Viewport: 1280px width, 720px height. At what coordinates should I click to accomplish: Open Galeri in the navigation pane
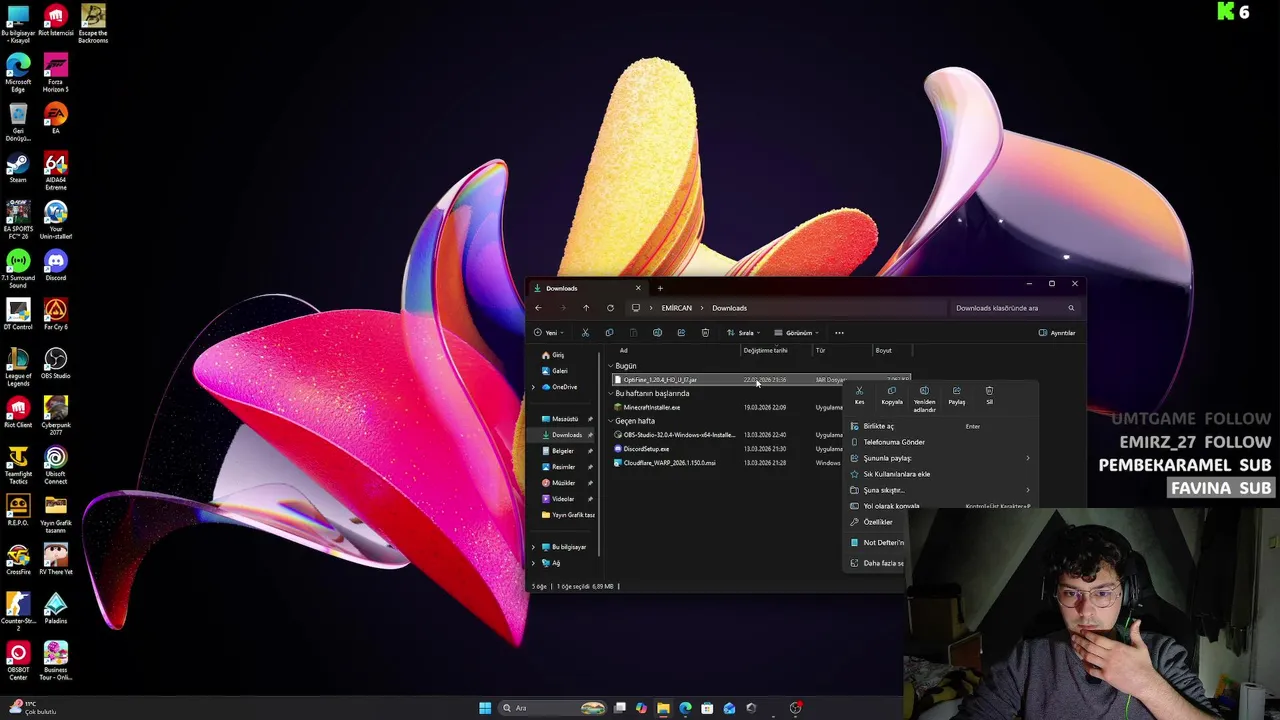pyautogui.click(x=560, y=371)
